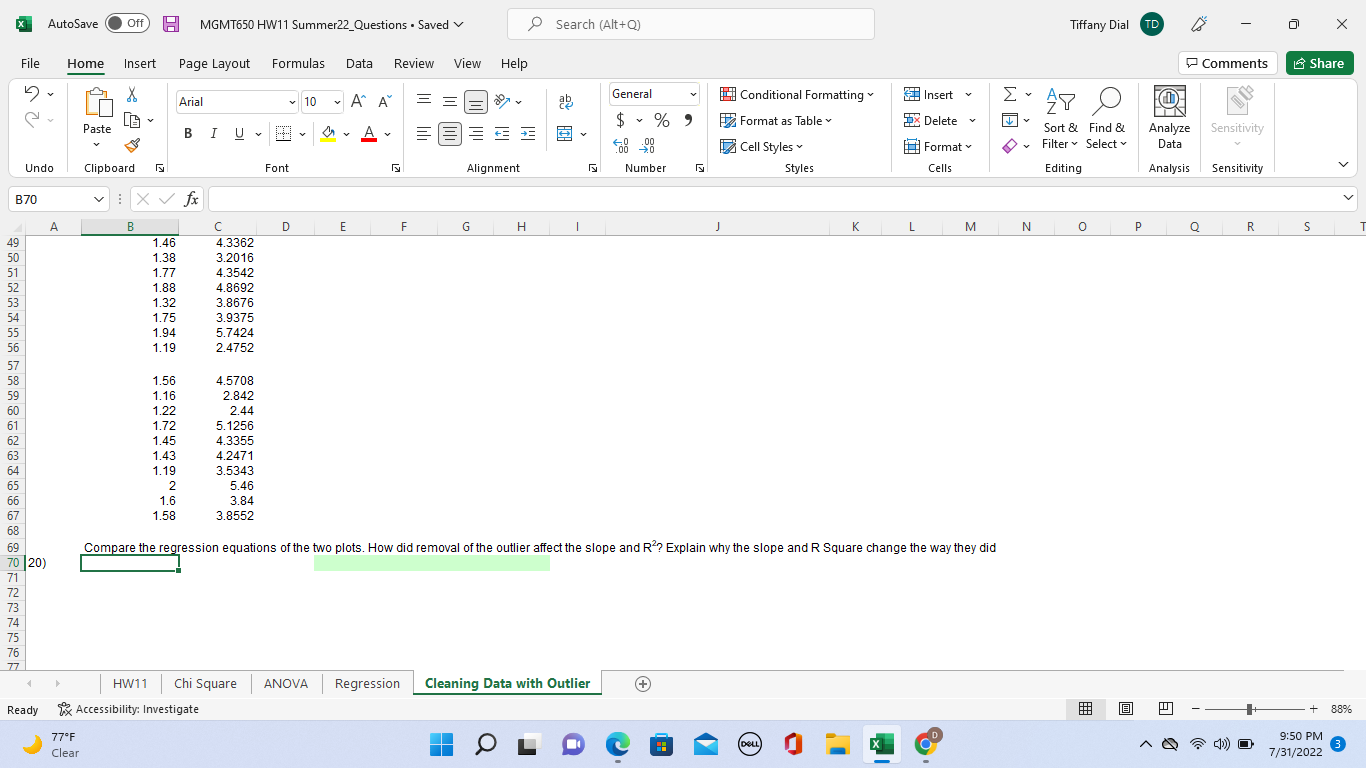Switch to the Formulas ribbon tab
Screen dimensions: 1366x768
coord(298,63)
